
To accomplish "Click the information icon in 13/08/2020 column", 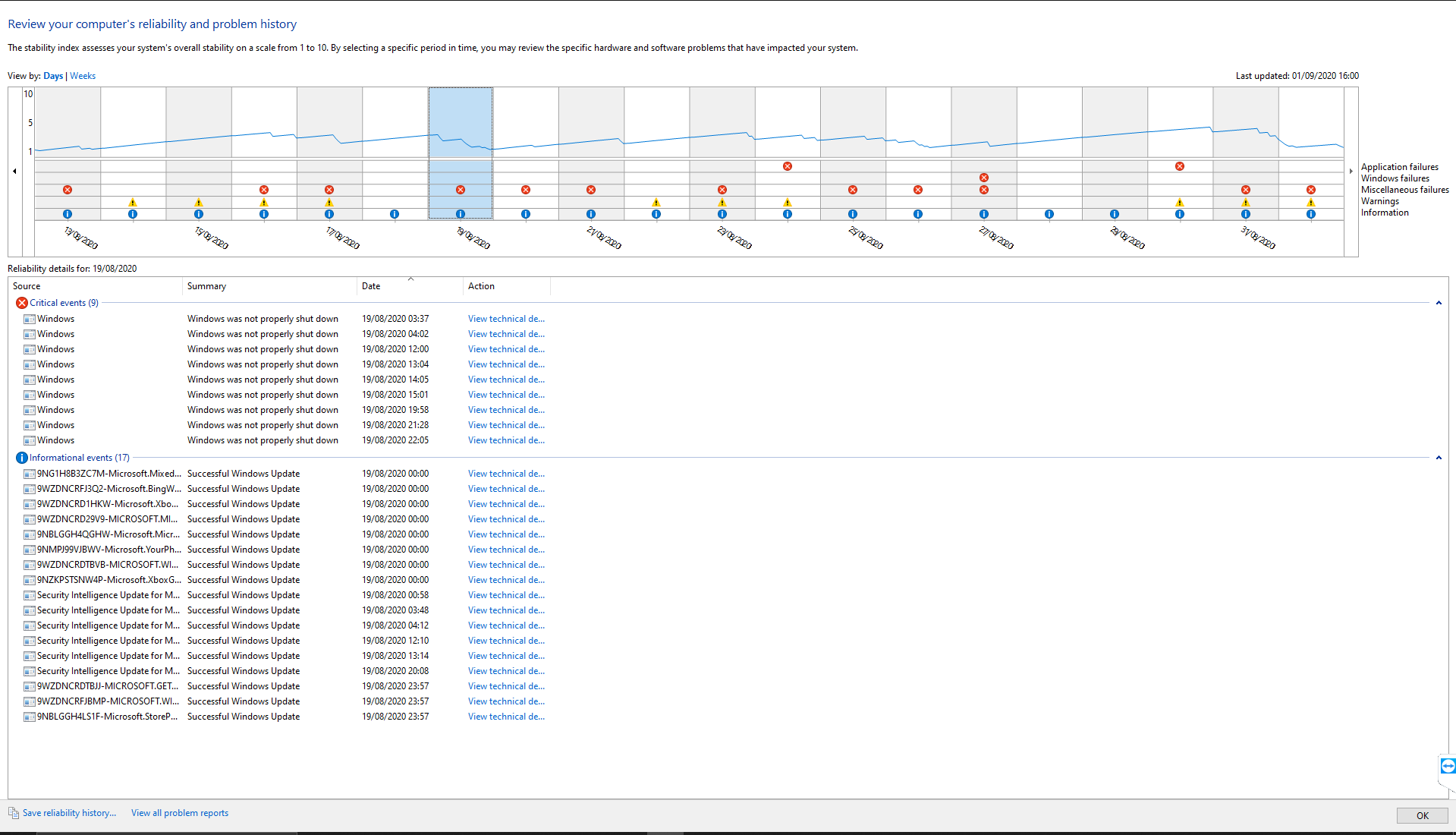I will click(x=68, y=214).
